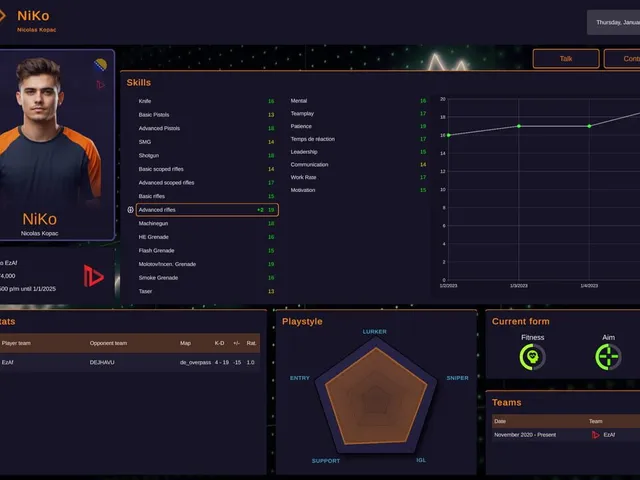Viewport: 640px width, 480px height.
Task: Click the Opponent team column header
Action: pyautogui.click(x=108, y=343)
